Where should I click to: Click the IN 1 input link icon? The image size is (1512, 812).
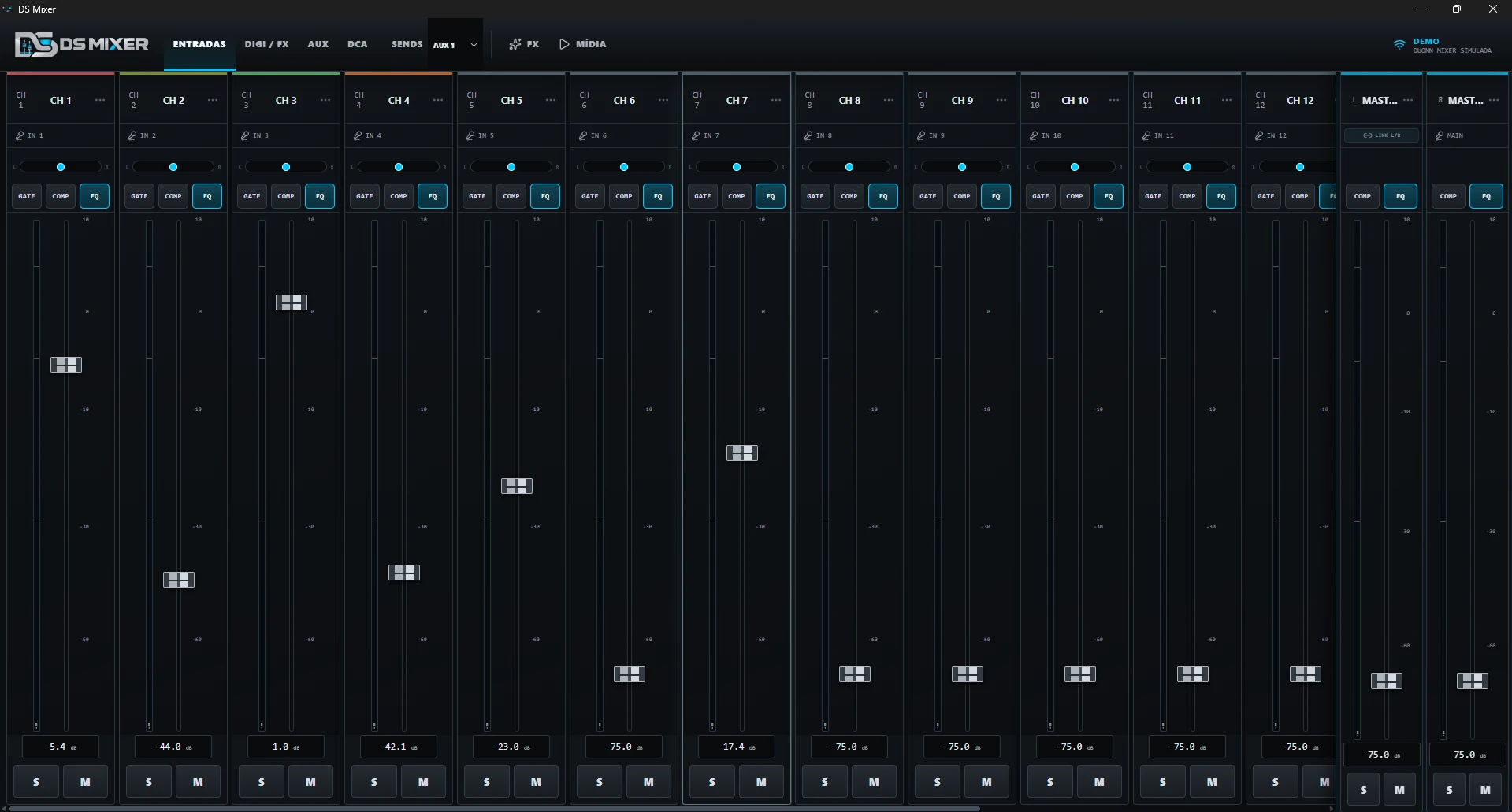(x=20, y=135)
